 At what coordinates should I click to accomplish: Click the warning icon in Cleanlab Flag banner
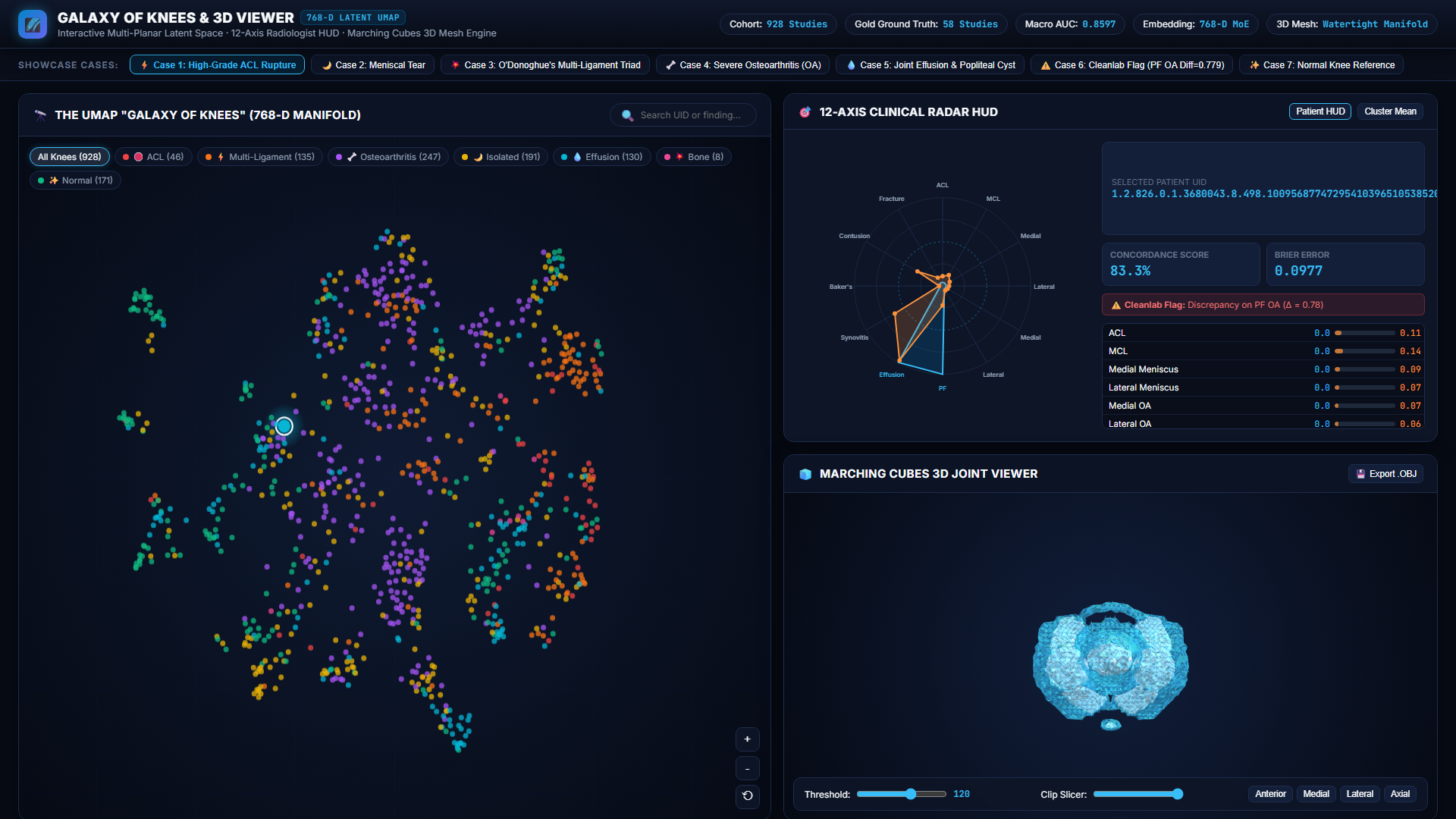click(1116, 306)
